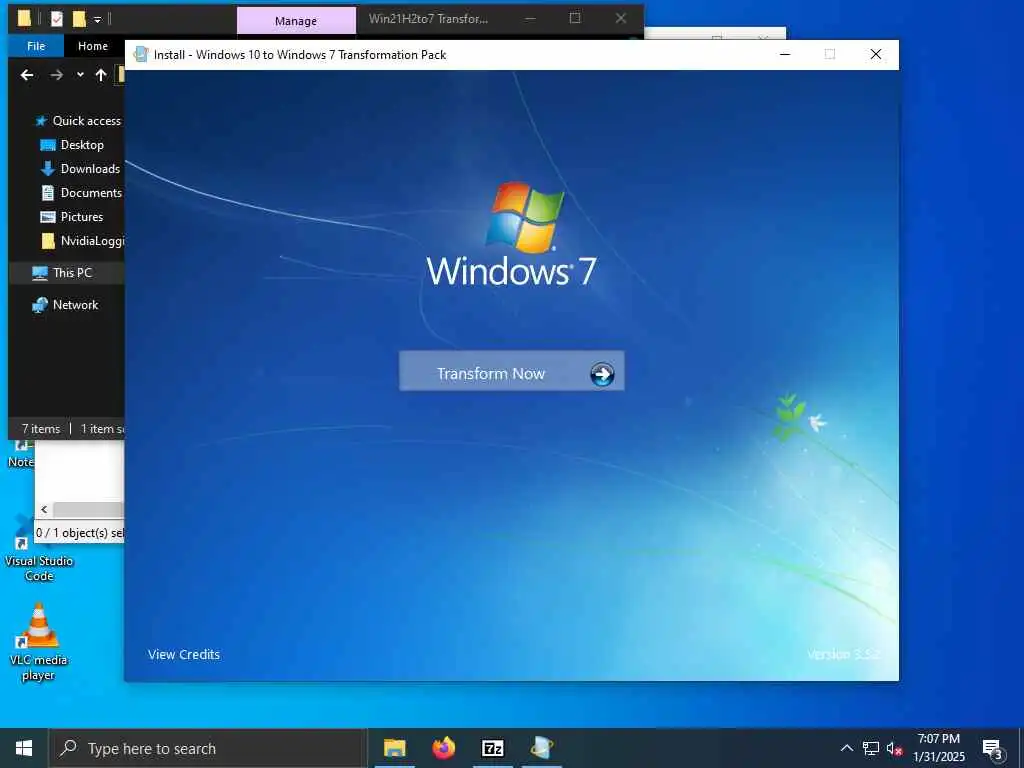Switch to the Home ribbon tab in Explorer

(93, 46)
